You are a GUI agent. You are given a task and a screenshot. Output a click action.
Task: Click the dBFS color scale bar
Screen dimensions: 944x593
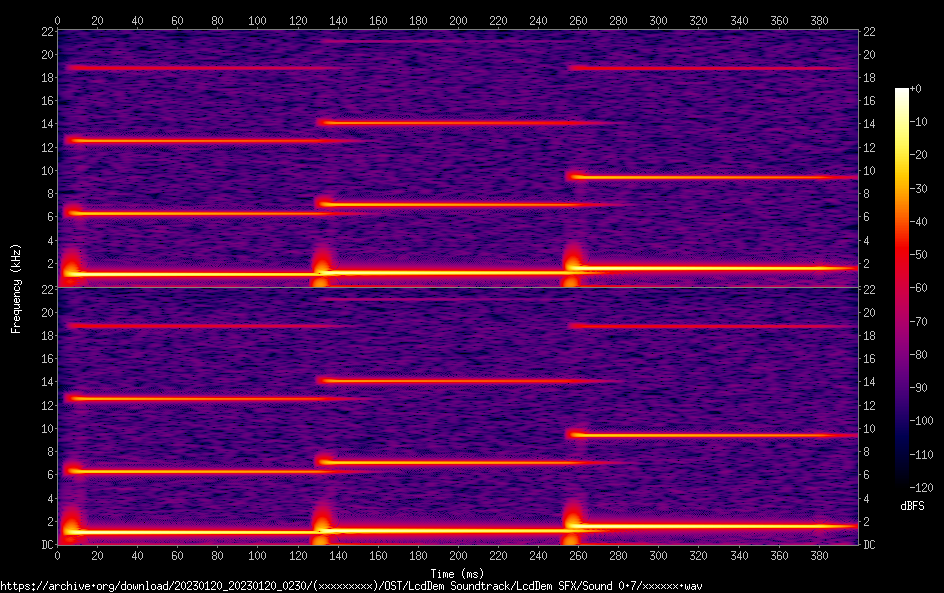(902, 285)
